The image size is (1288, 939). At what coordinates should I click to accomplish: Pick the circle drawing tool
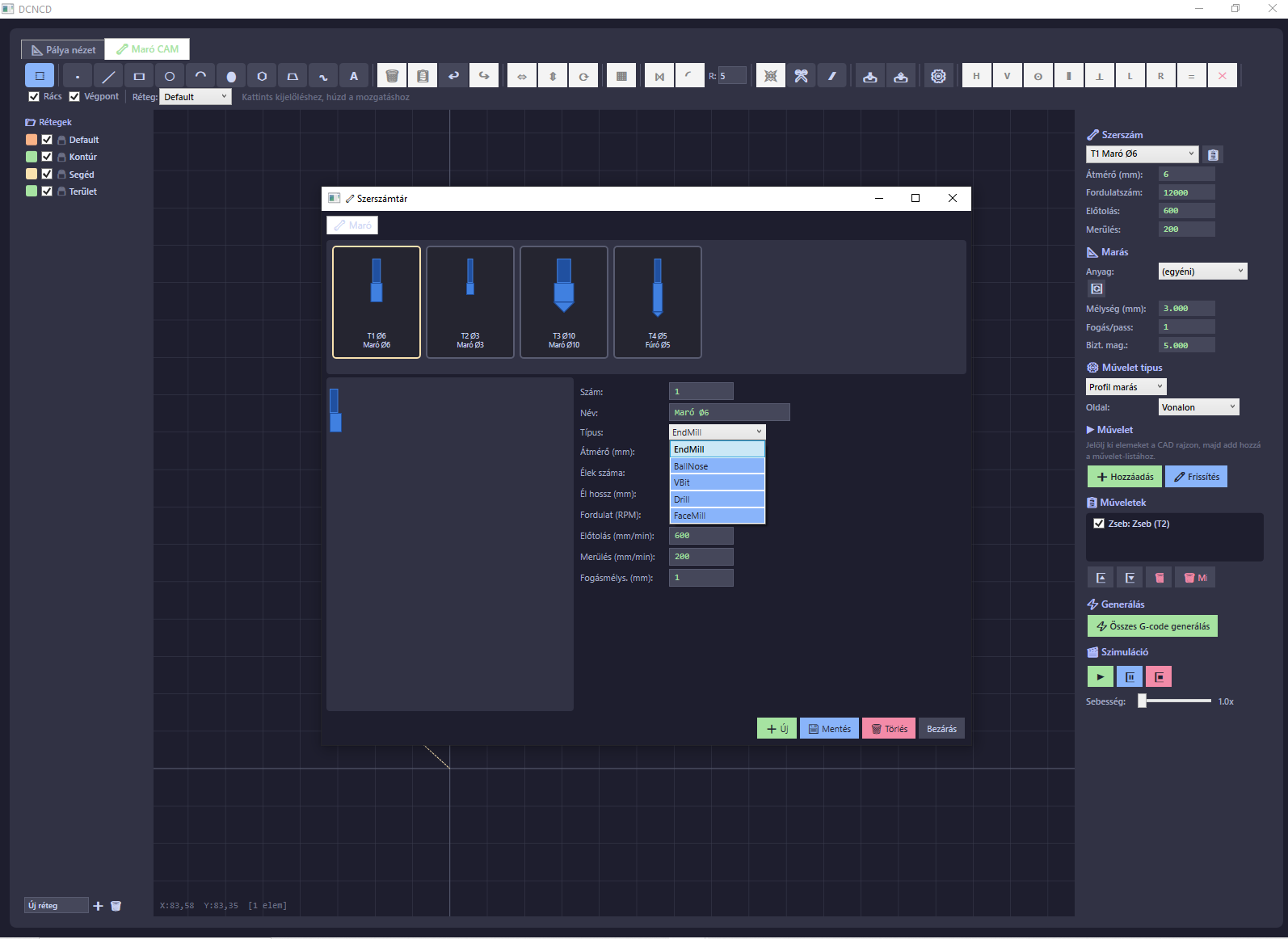(170, 76)
